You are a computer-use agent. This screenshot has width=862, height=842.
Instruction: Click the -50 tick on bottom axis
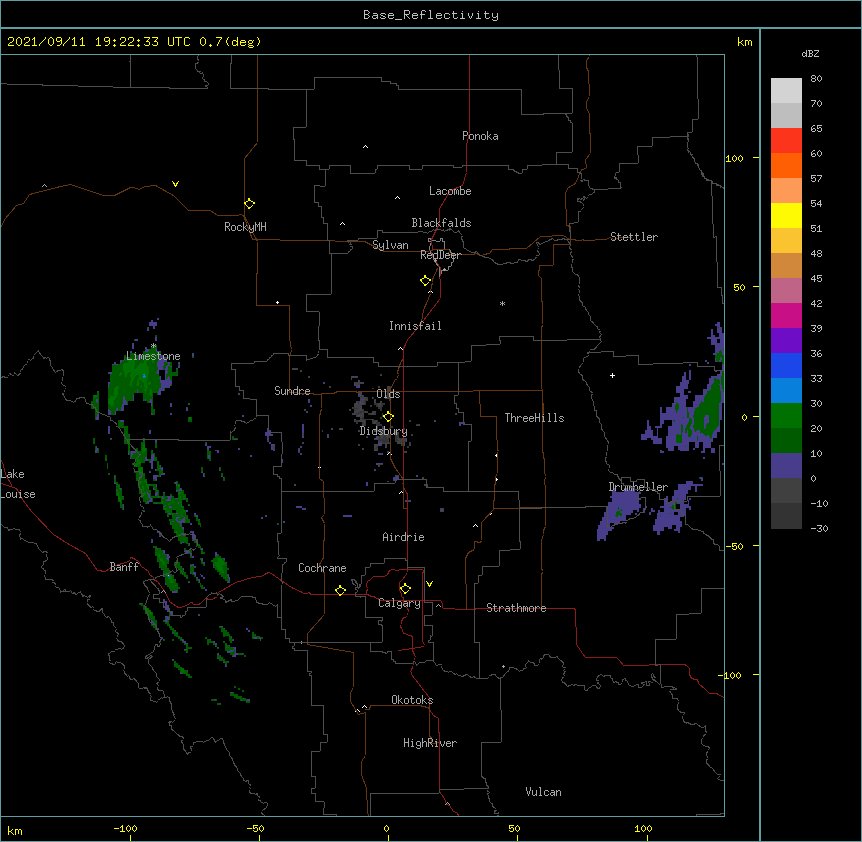coord(255,828)
